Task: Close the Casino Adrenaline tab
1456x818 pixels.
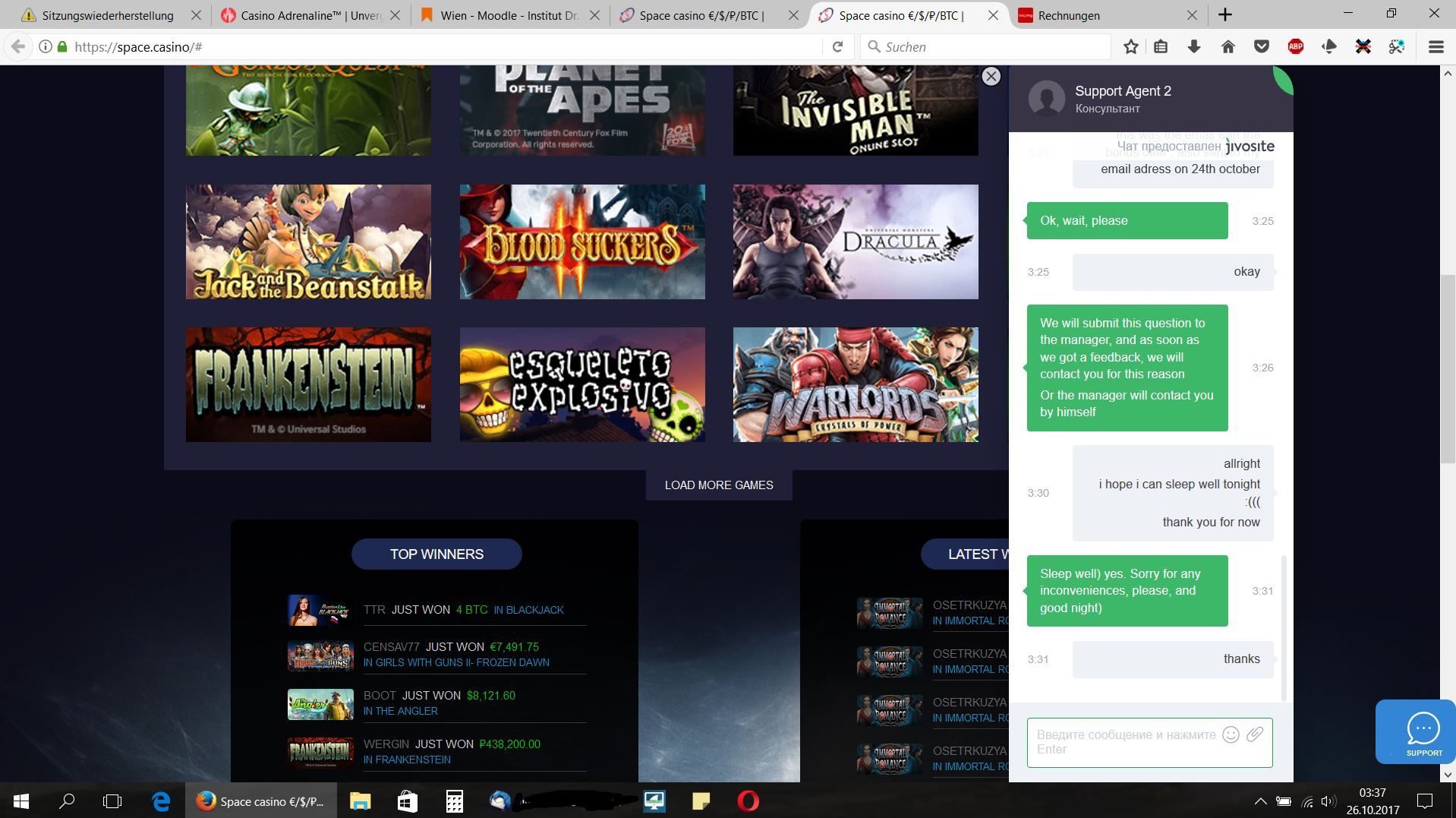Action: (x=395, y=15)
